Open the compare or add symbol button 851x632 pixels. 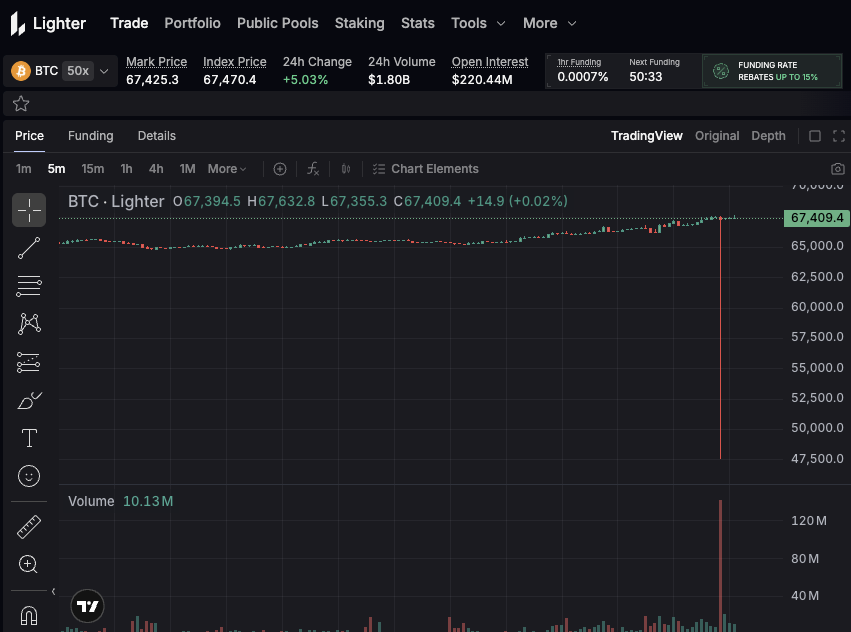tap(280, 169)
